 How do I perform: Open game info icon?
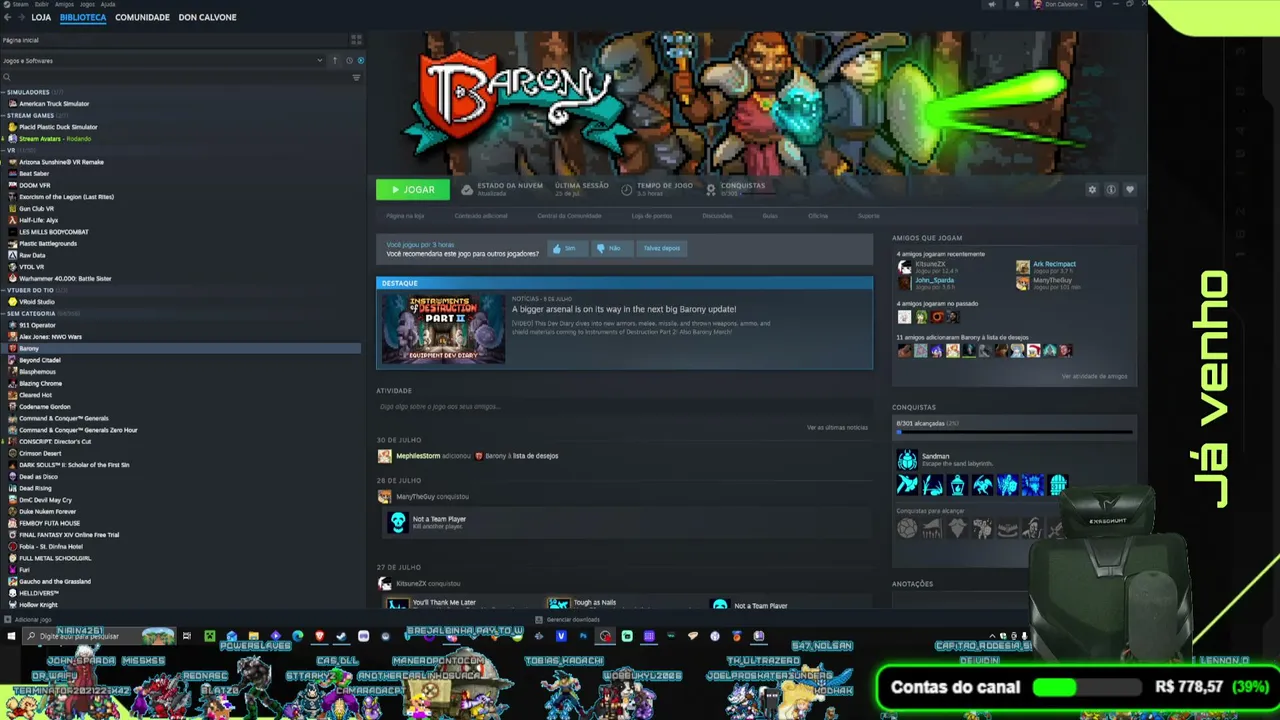click(1111, 189)
